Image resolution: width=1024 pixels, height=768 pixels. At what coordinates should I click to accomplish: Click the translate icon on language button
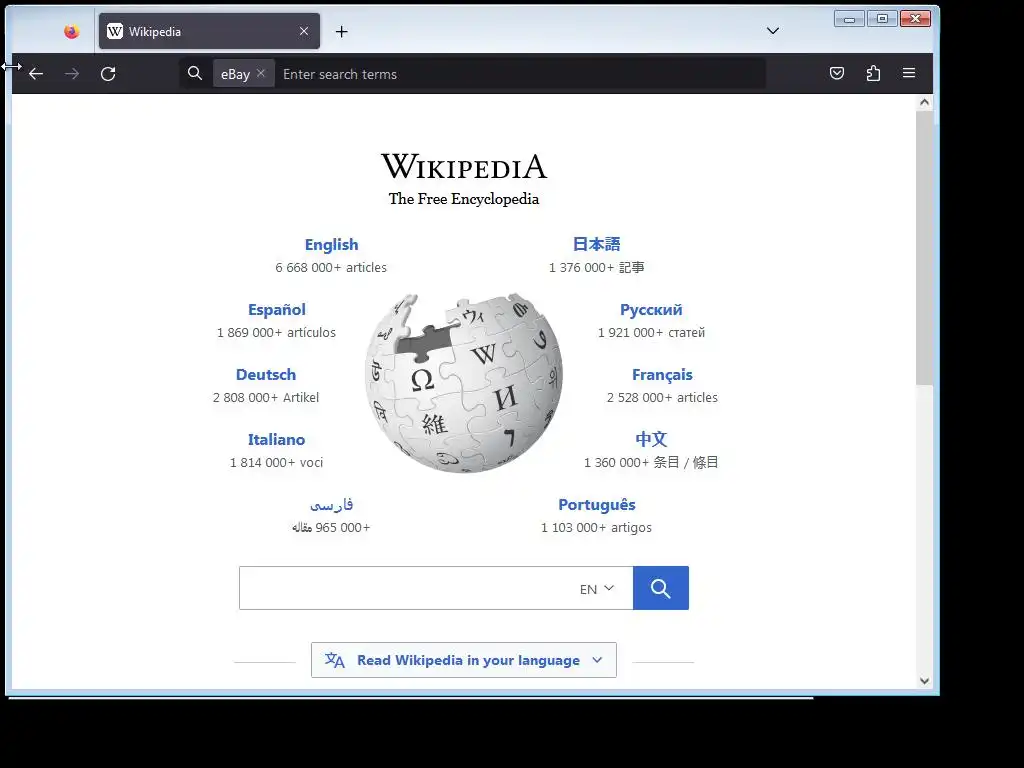click(334, 660)
